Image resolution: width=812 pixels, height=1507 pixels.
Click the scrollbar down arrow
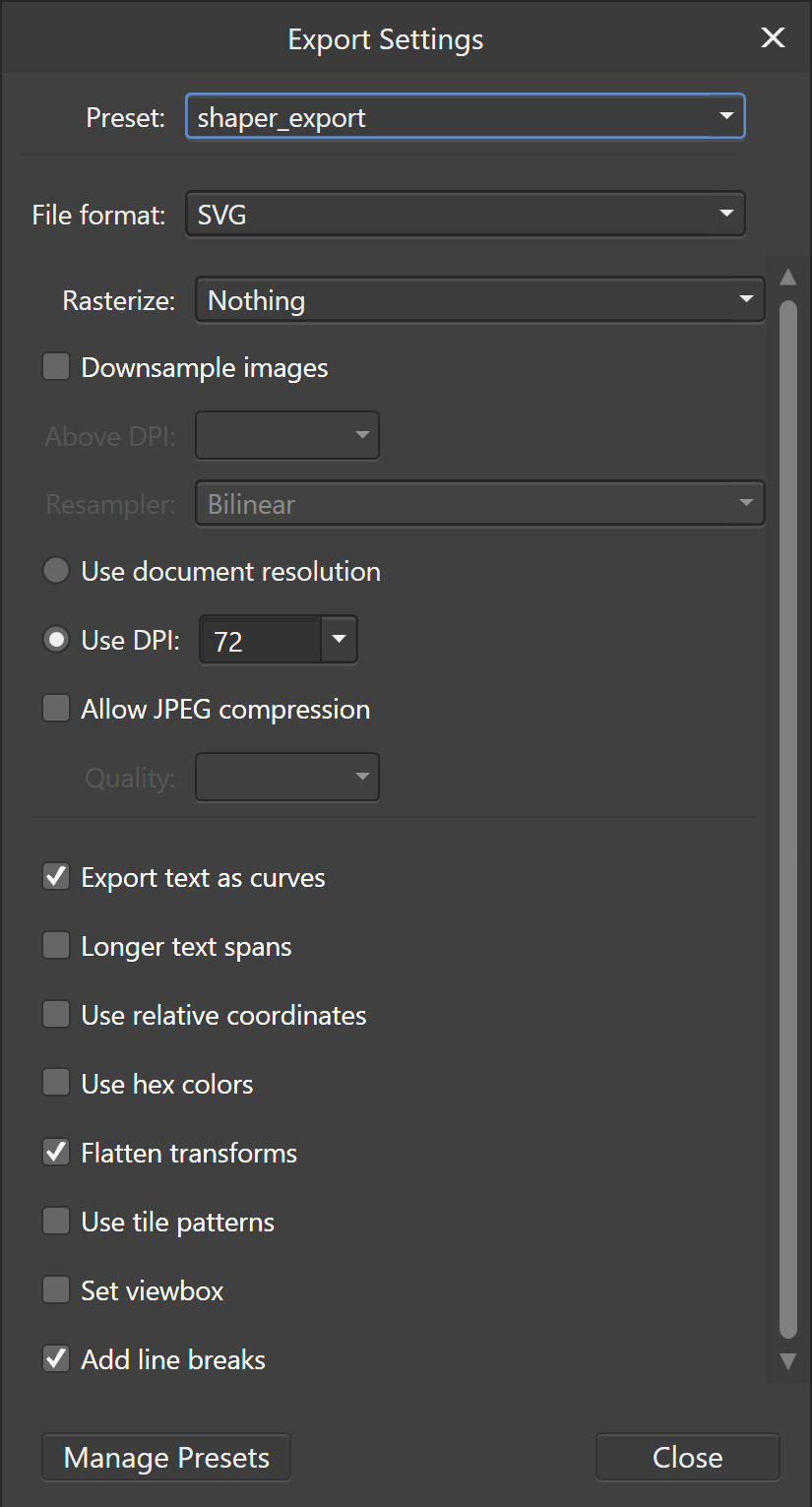tap(787, 1362)
